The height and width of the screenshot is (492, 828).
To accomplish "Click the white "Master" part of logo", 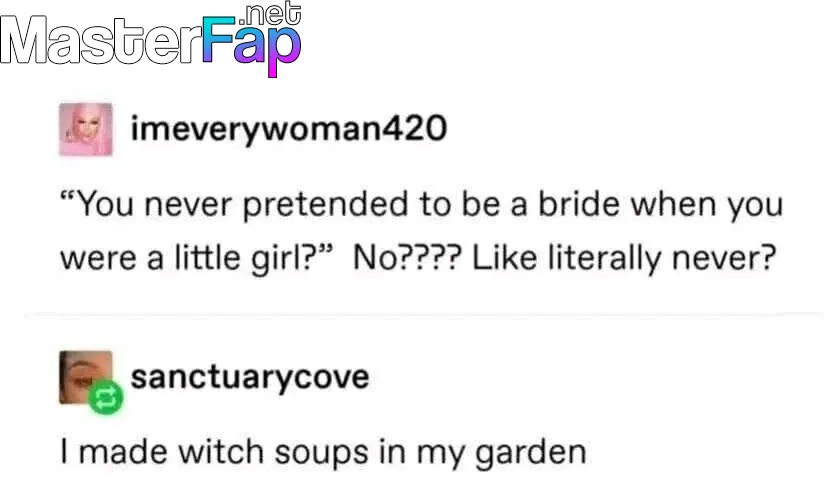I will pyautogui.click(x=101, y=41).
